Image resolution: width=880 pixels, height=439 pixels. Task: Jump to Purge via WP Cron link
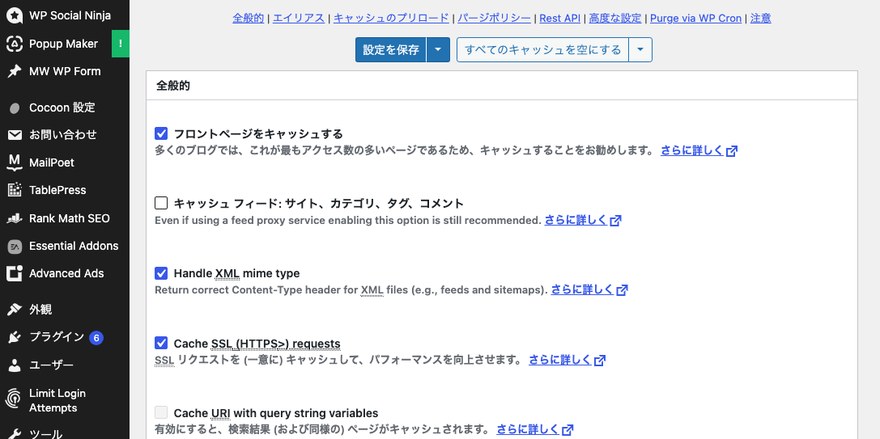click(695, 18)
